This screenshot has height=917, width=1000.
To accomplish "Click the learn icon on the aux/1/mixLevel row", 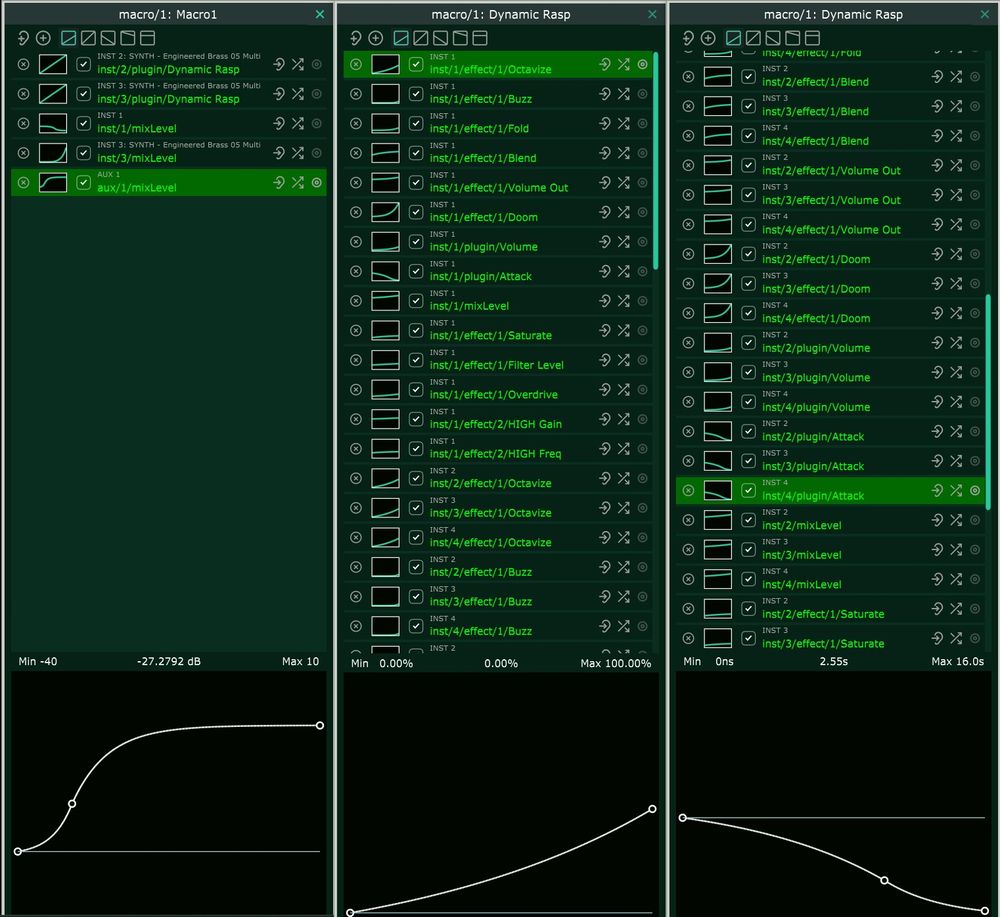I will tap(279, 182).
